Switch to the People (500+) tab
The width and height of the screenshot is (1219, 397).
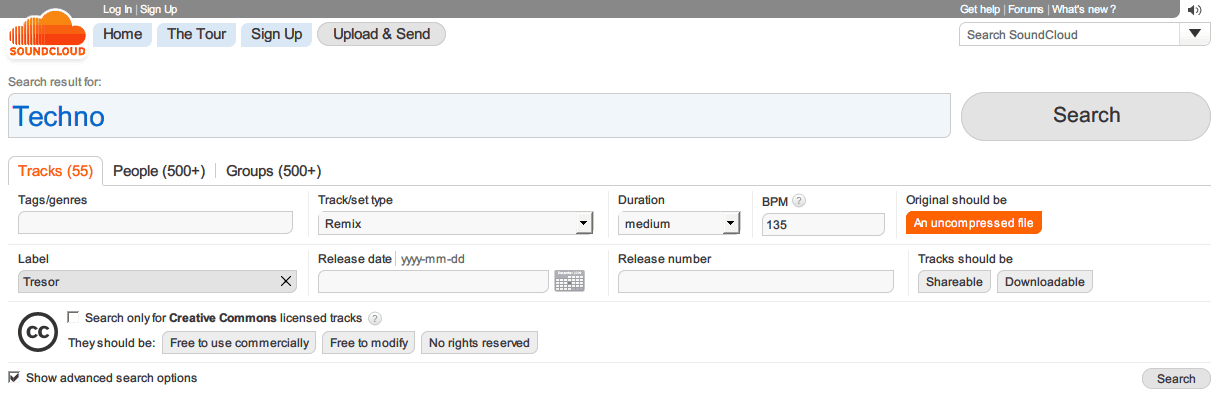(159, 171)
